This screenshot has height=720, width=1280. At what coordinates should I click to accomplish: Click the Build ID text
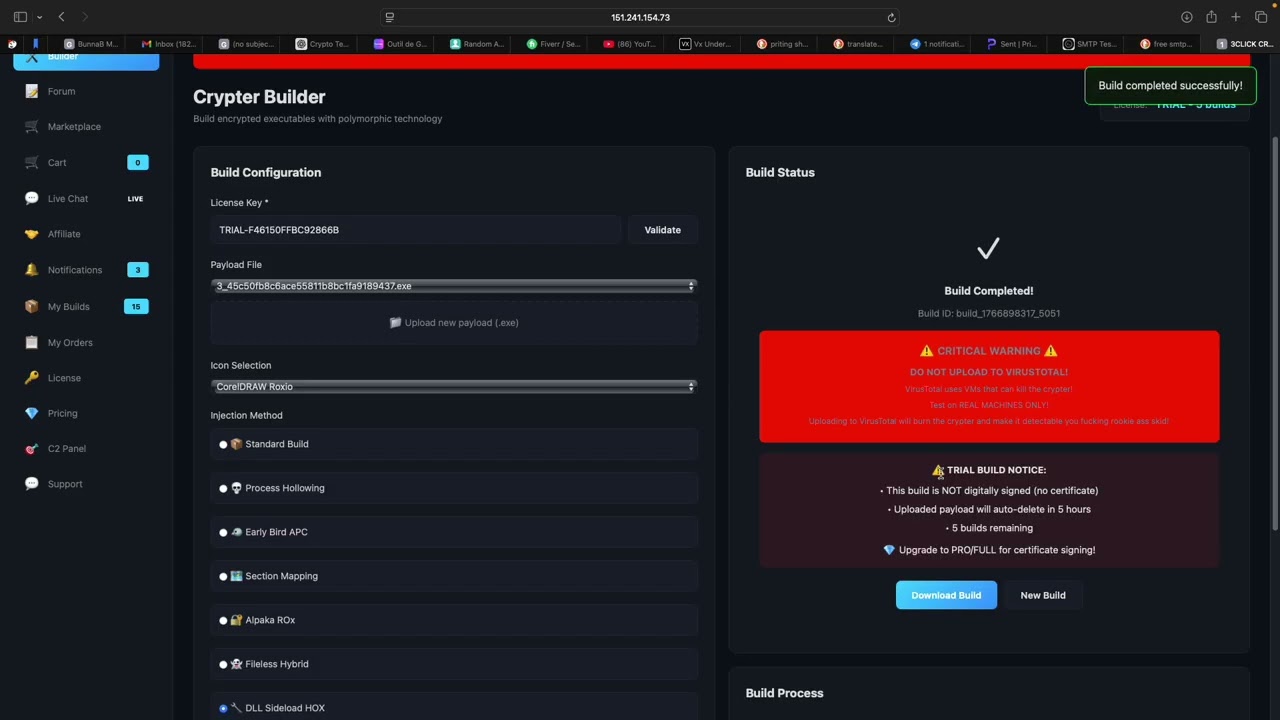989,313
